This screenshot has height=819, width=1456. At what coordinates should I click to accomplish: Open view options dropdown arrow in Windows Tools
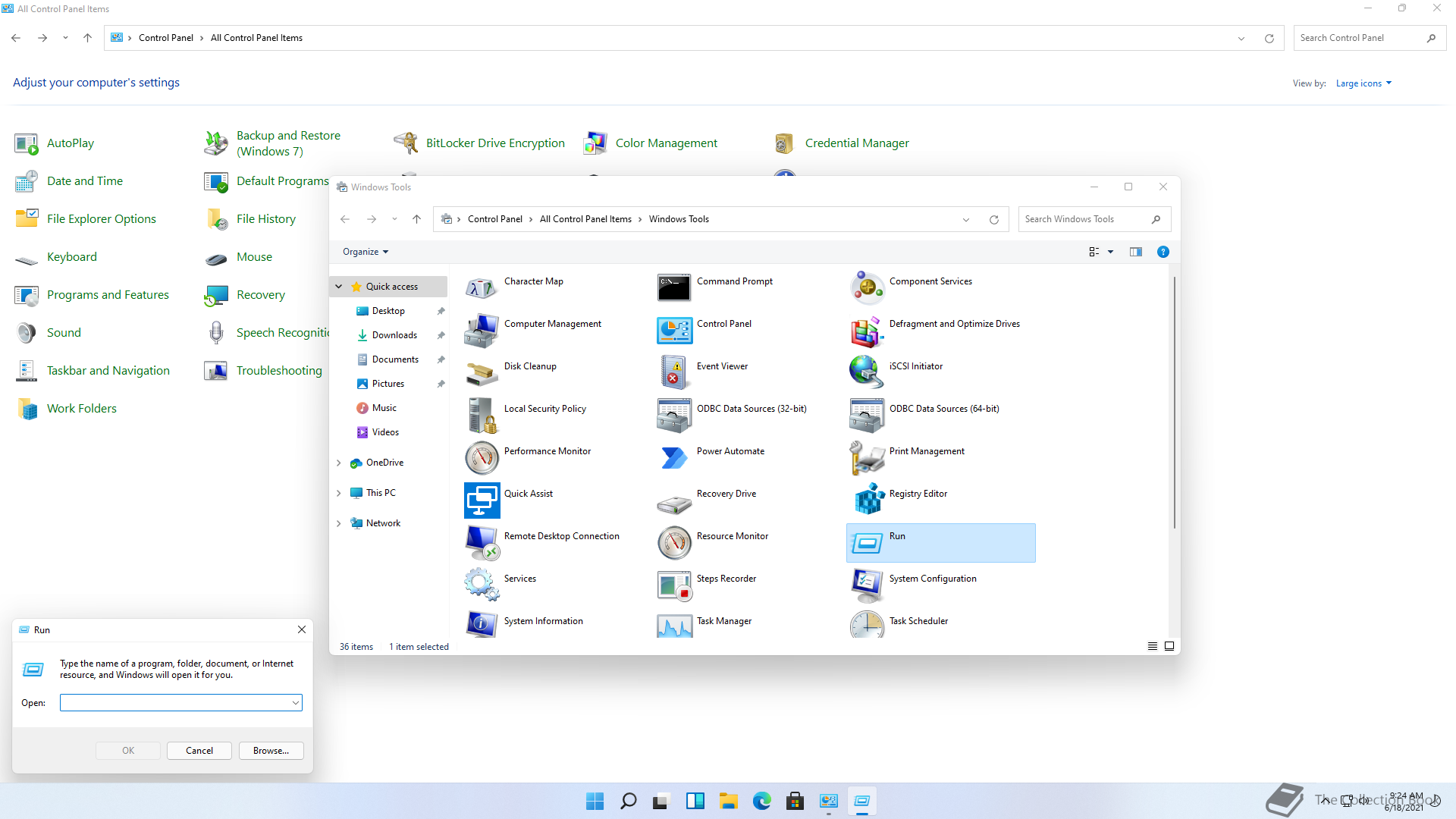[1110, 252]
